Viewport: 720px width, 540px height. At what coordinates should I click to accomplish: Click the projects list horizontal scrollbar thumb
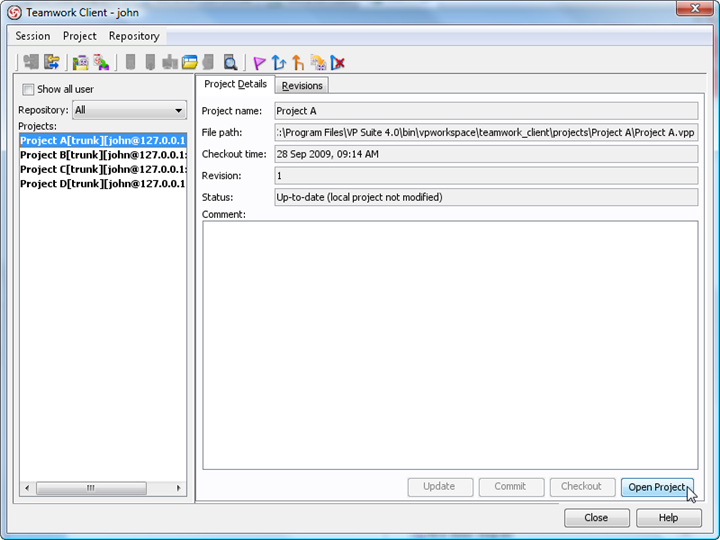91,488
